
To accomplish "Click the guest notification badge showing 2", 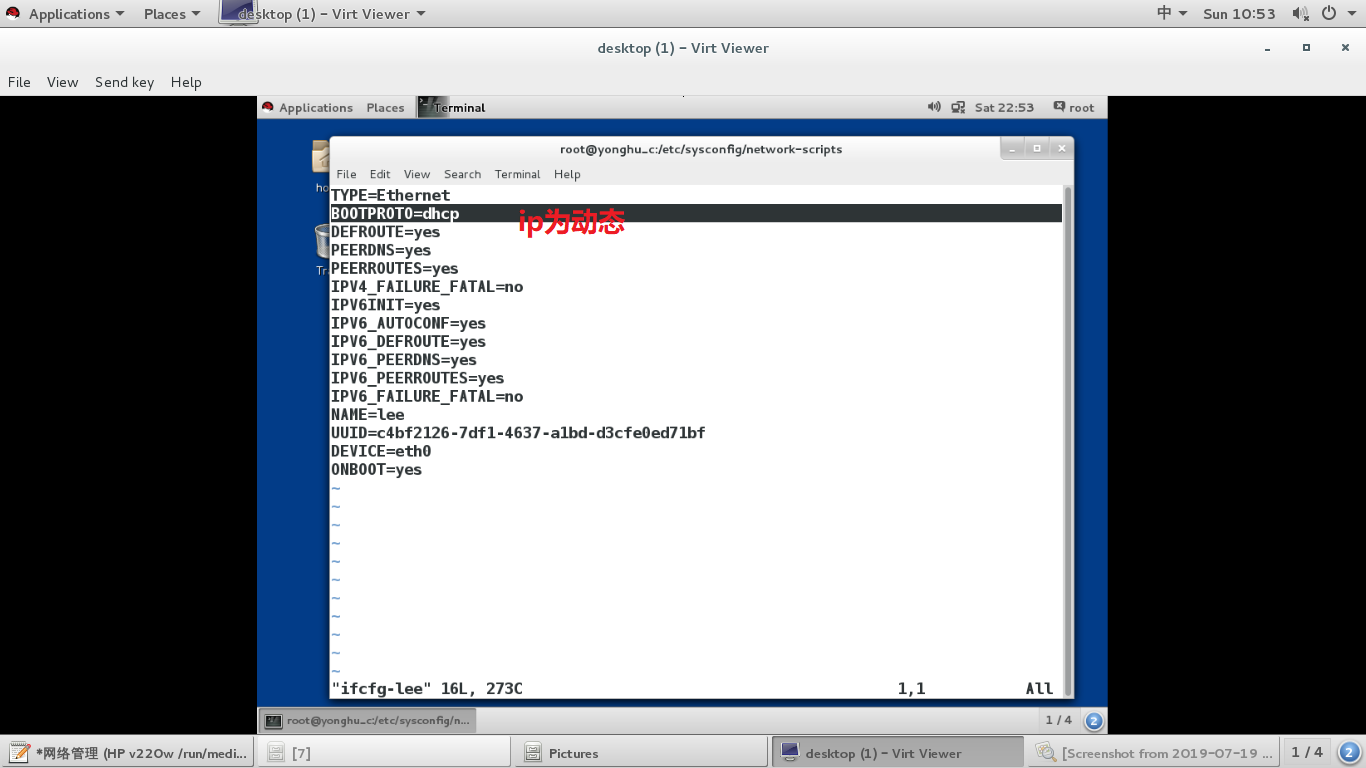I will tap(1093, 720).
